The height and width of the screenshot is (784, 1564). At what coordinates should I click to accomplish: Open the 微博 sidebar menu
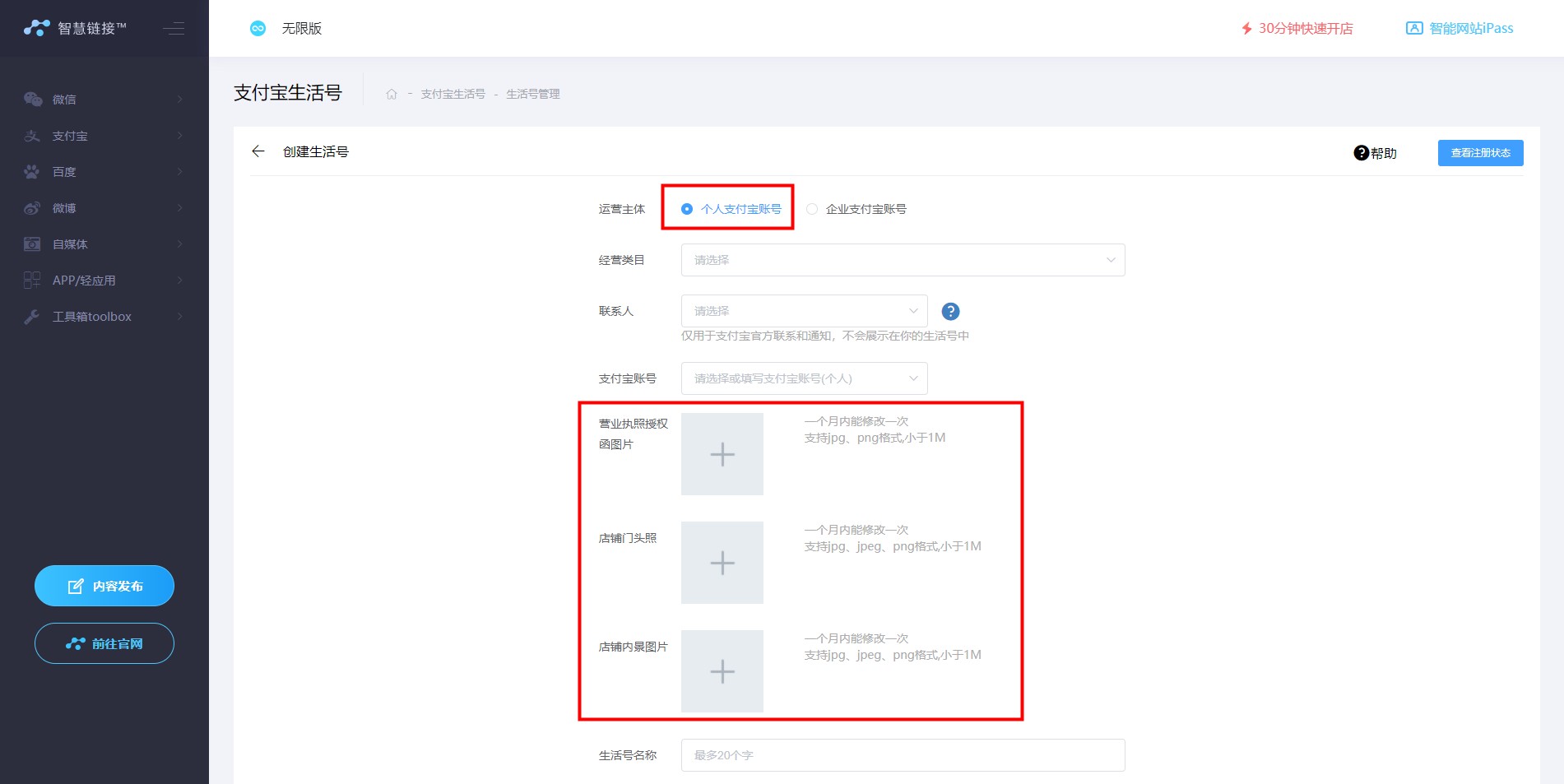point(104,208)
